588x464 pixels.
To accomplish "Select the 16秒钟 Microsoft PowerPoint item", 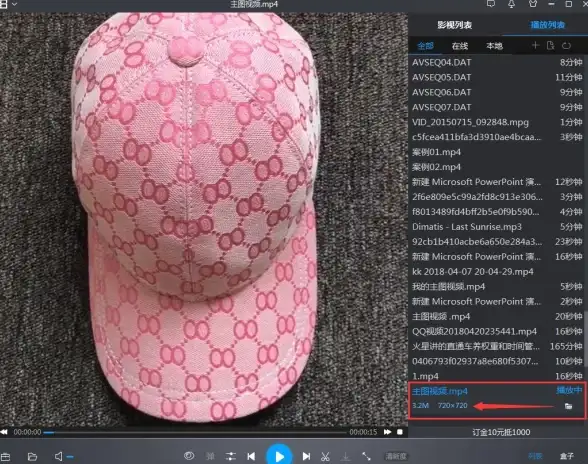I will (497, 257).
